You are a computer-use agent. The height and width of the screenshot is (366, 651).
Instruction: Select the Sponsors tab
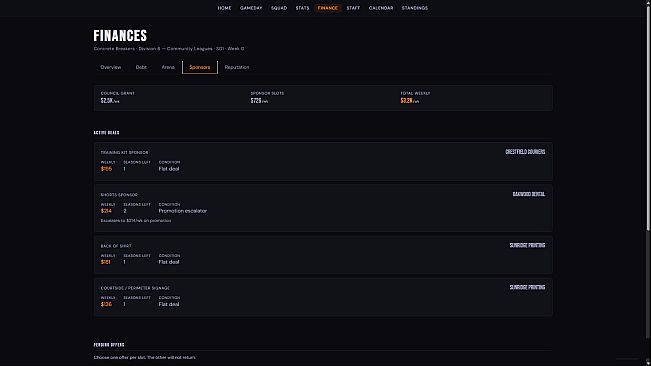pos(200,67)
